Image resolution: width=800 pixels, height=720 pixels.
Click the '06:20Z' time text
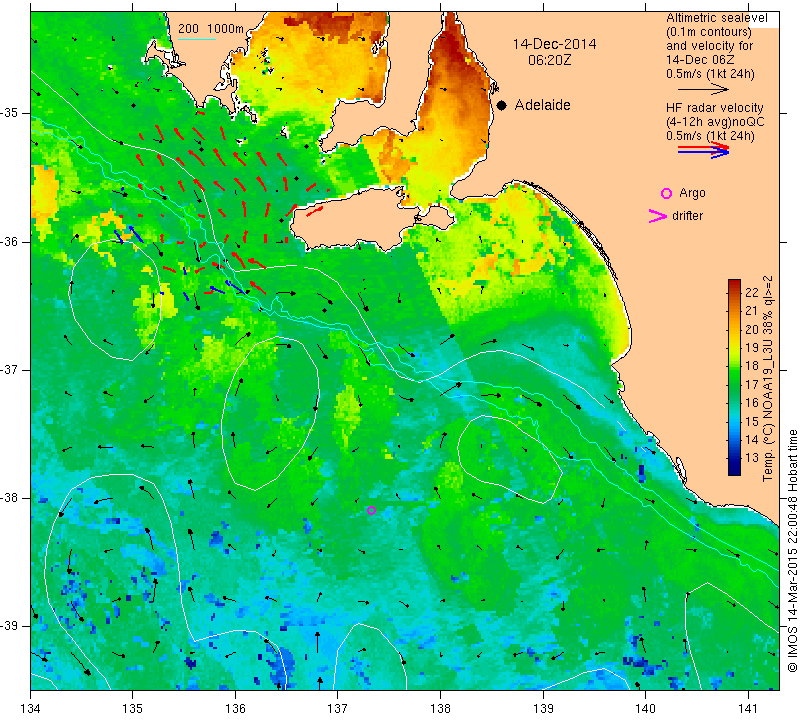click(x=549, y=60)
